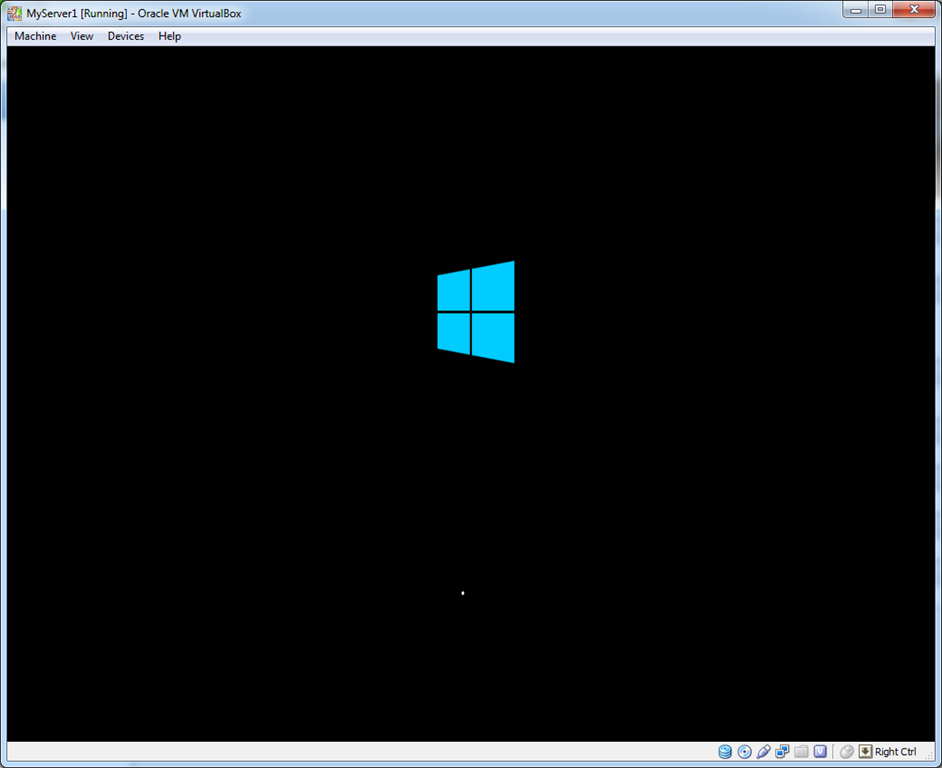Click the mouse integration status icon

click(846, 751)
